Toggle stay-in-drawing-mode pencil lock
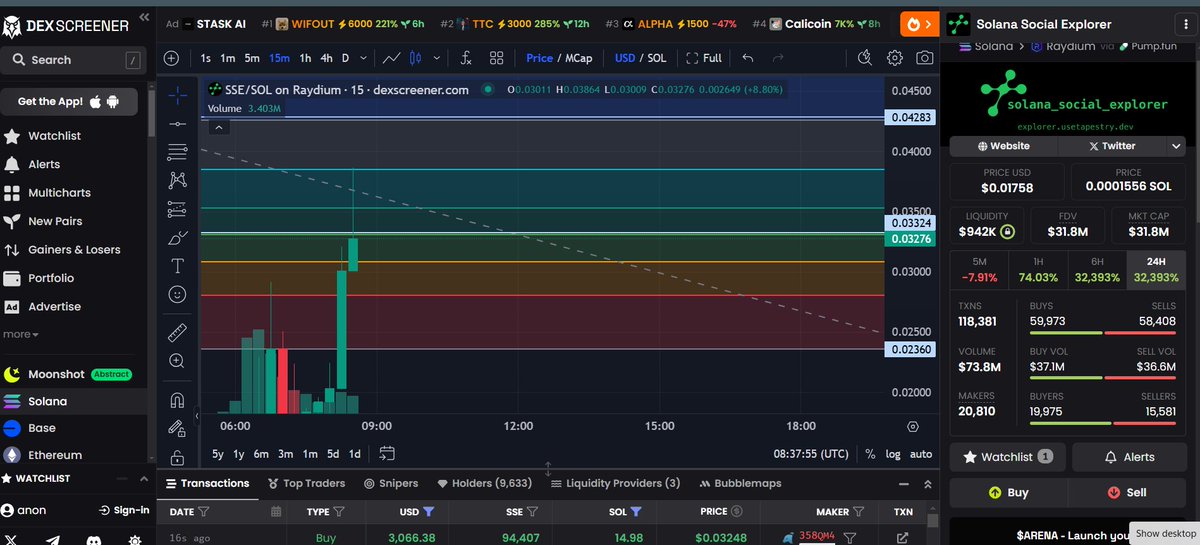The width and height of the screenshot is (1200, 545). (x=177, y=428)
